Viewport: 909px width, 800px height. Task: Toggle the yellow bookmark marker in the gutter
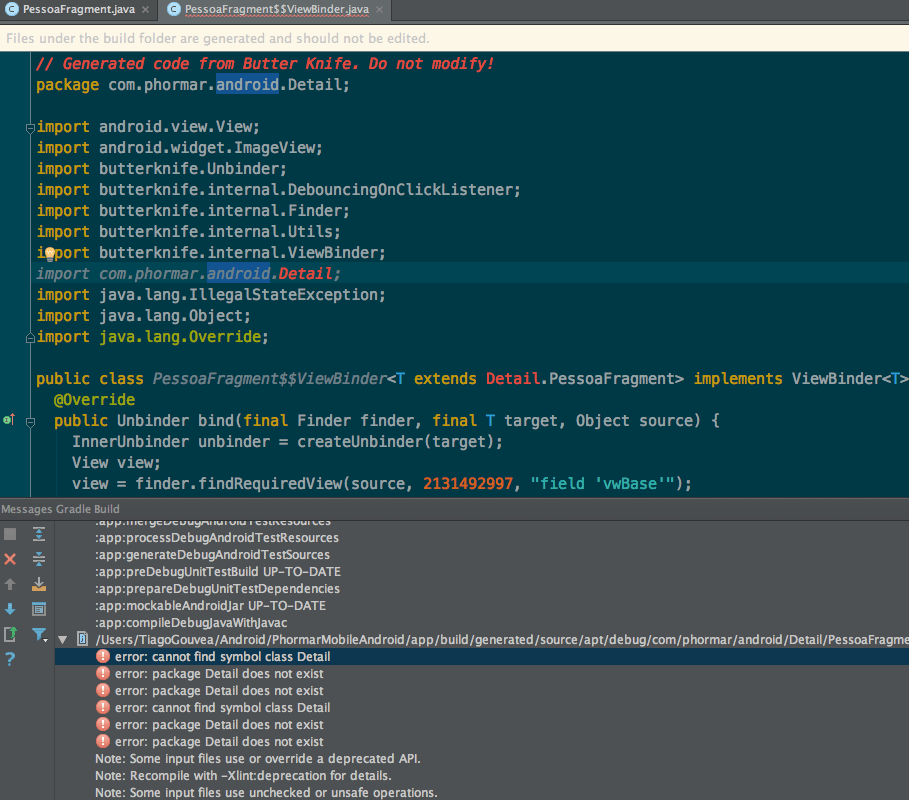pyautogui.click(x=47, y=252)
